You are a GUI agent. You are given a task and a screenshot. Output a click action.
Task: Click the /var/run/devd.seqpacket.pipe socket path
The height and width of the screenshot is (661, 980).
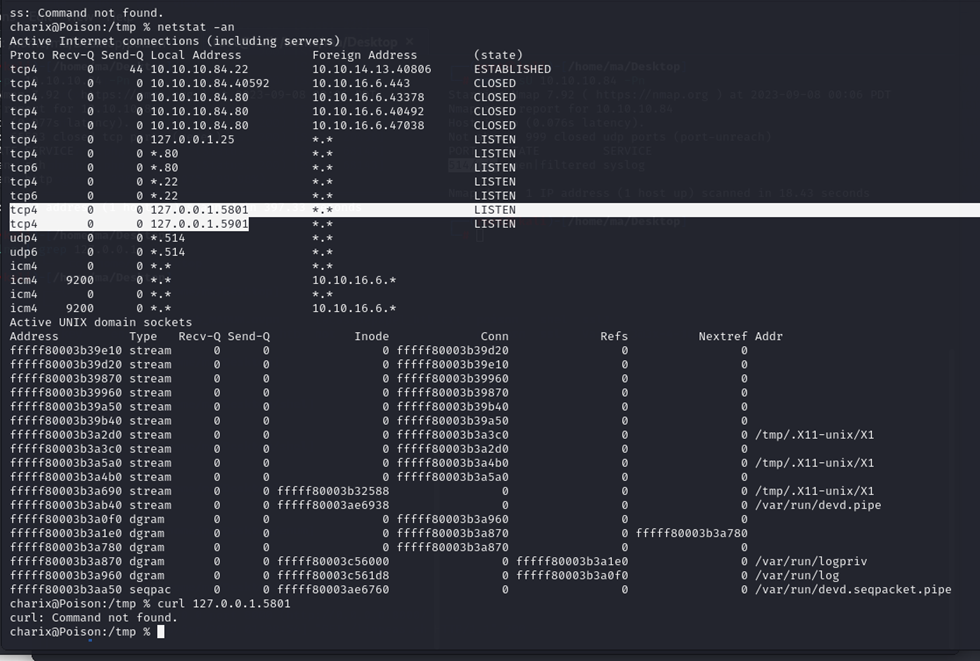[854, 590]
